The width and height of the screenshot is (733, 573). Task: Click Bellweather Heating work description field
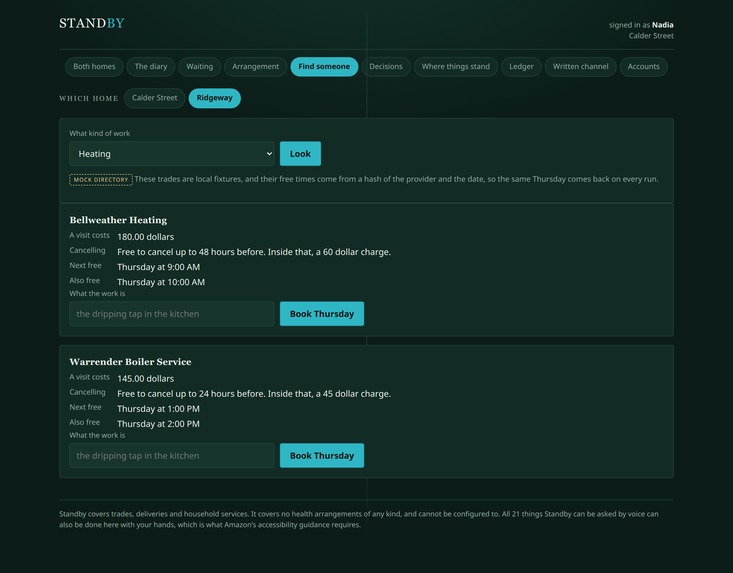172,314
